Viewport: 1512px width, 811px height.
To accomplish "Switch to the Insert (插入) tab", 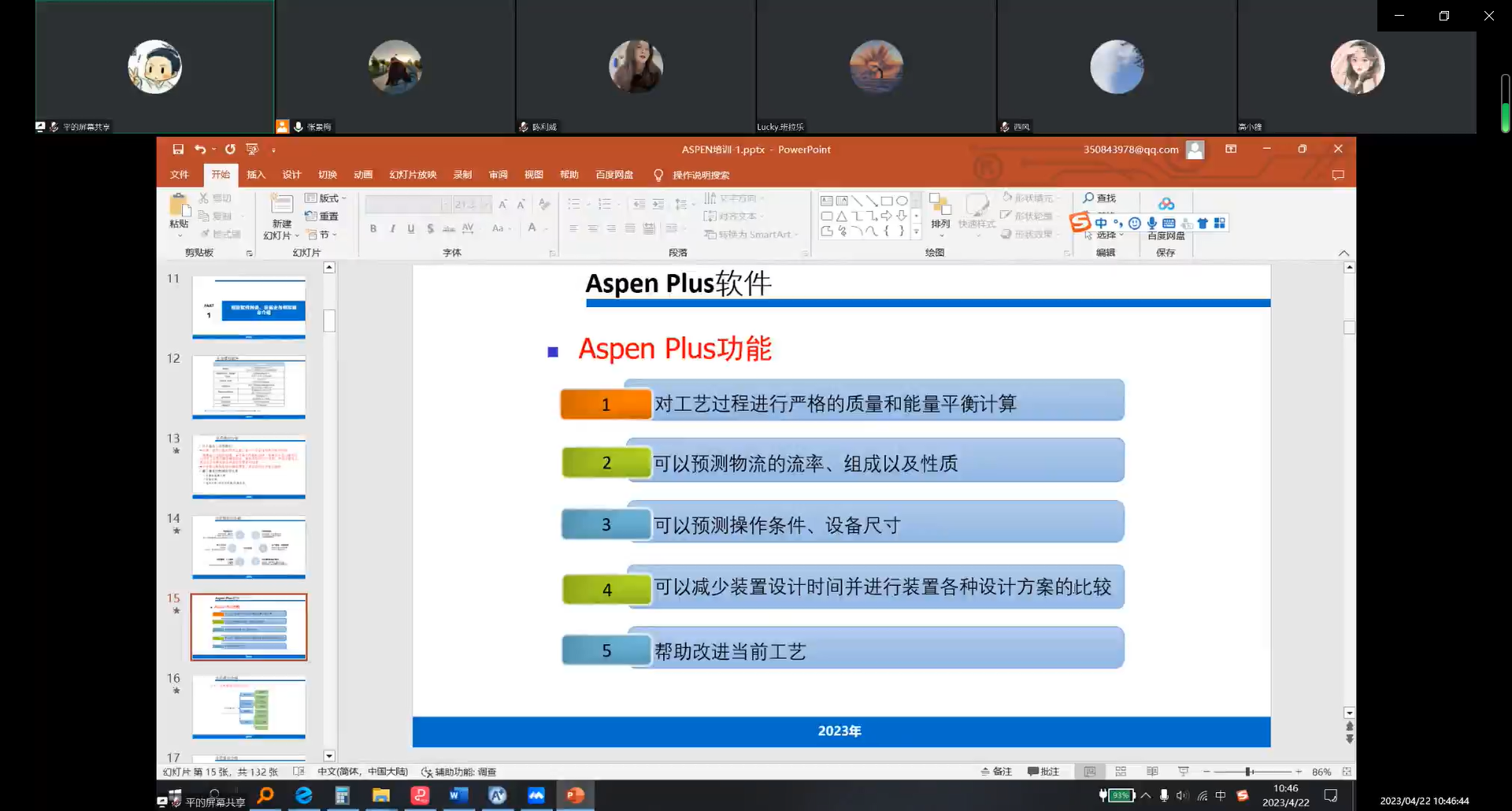I will [256, 175].
